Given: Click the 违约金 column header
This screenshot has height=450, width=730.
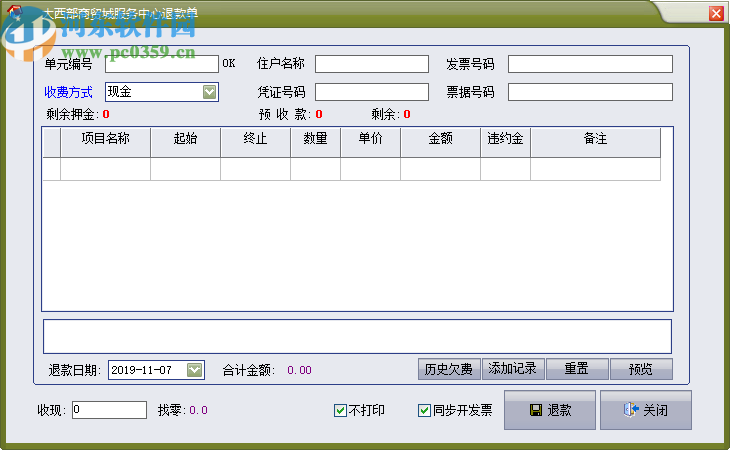Looking at the screenshot, I should (x=505, y=142).
